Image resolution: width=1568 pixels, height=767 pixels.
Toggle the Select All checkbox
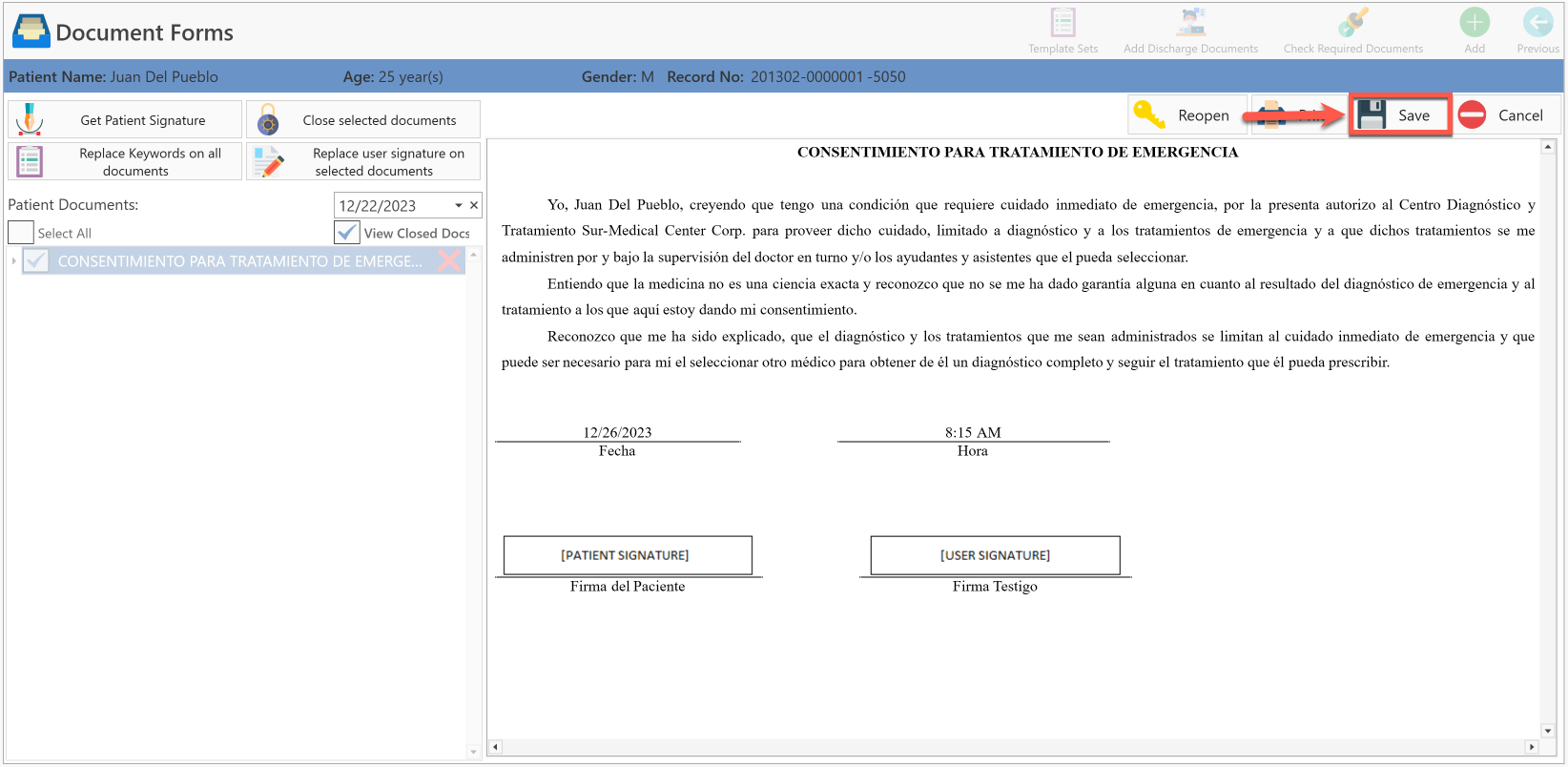pos(21,232)
